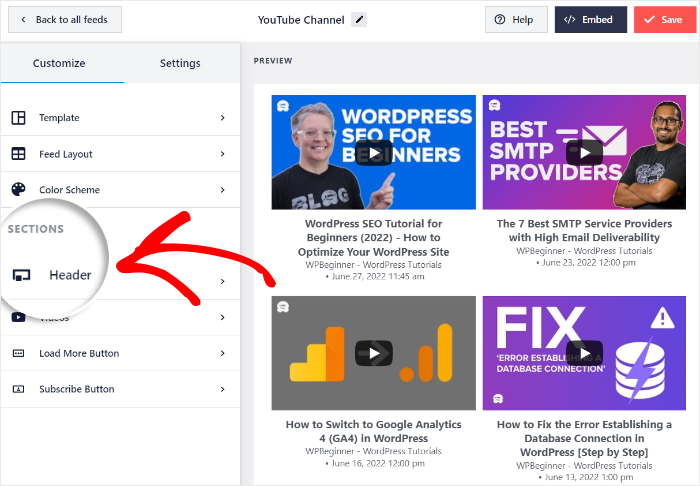The image size is (700, 486).
Task: Switch to the Settings tab
Action: coord(180,63)
